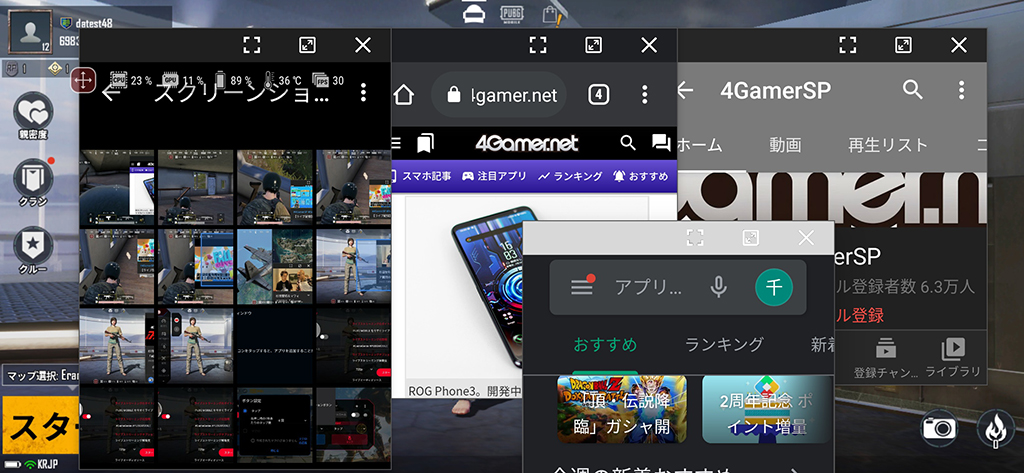The image size is (1024, 473).
Task: Tap the game camera icon
Action: click(938, 428)
